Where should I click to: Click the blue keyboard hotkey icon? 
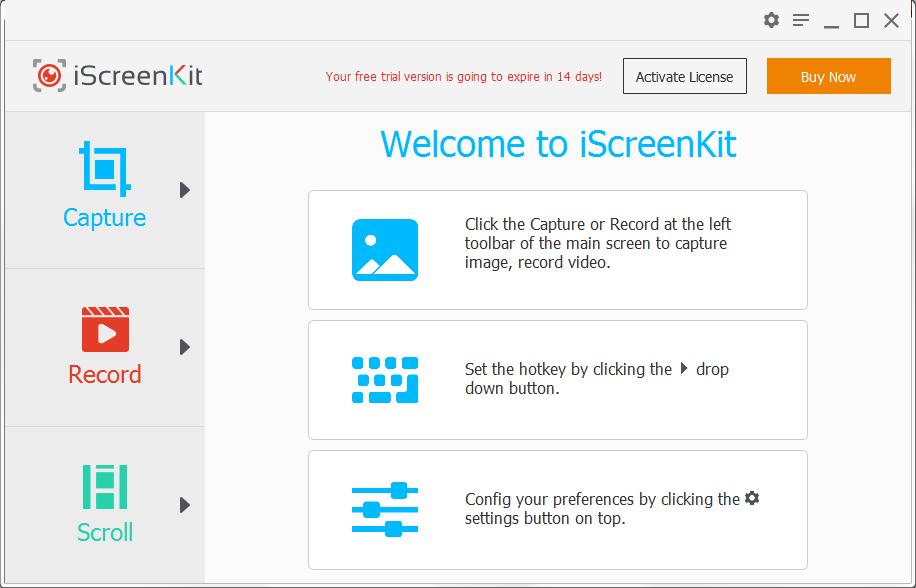point(385,380)
